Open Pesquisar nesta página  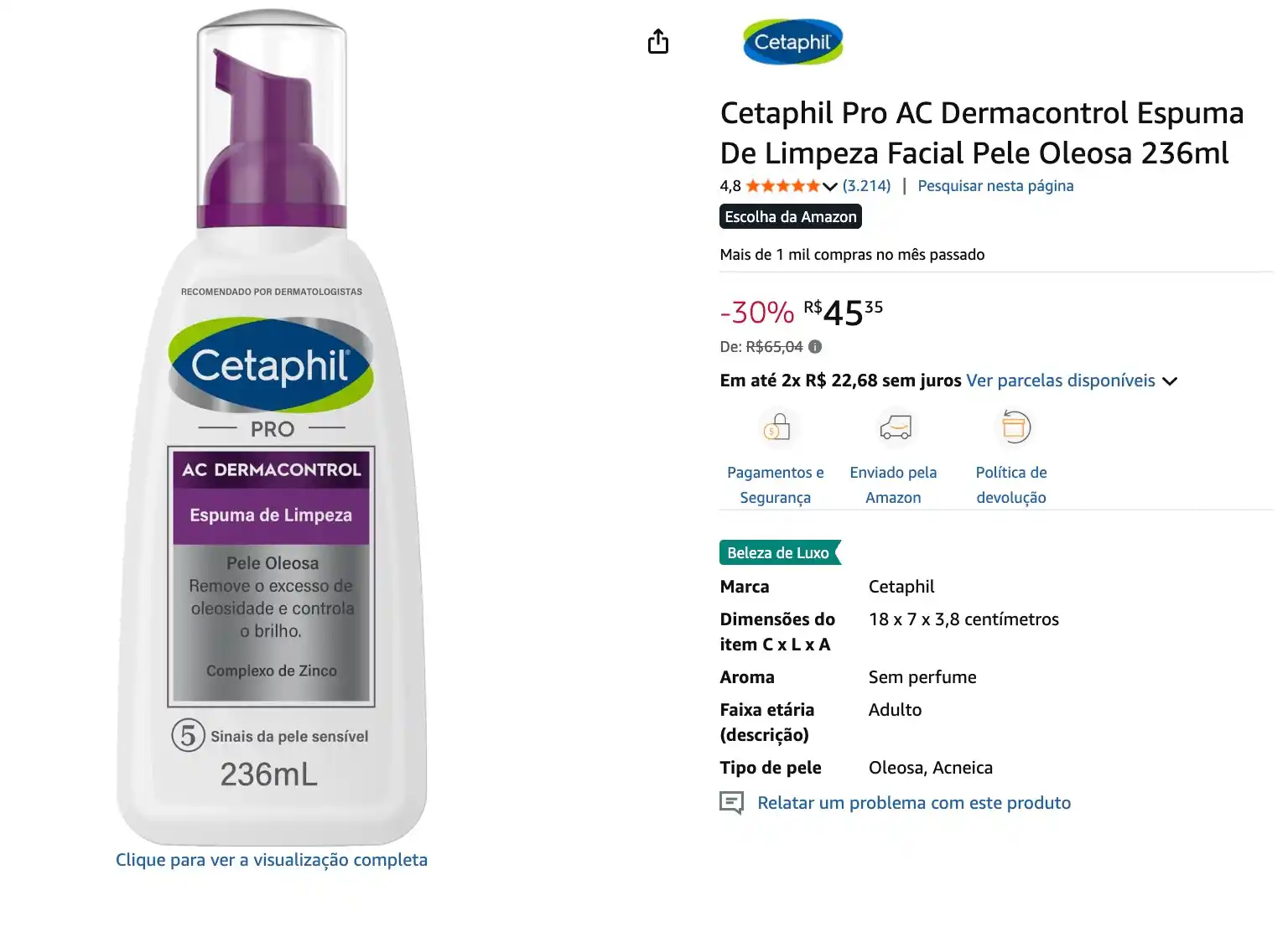(x=995, y=185)
